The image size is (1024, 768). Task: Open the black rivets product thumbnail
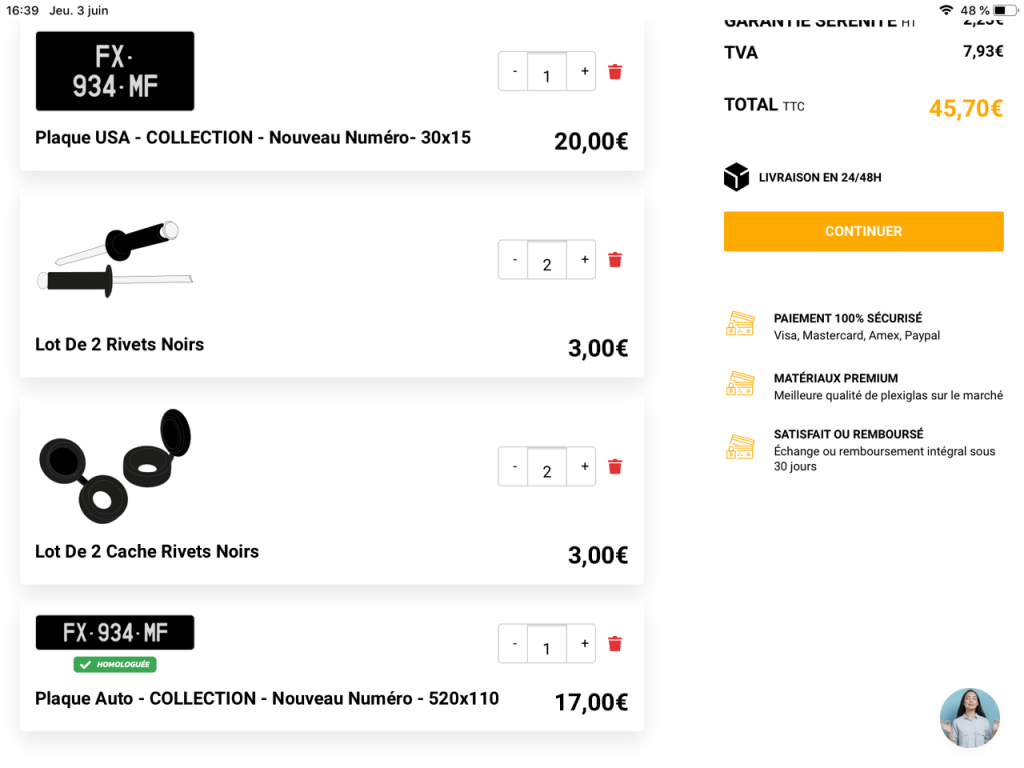[x=115, y=259]
